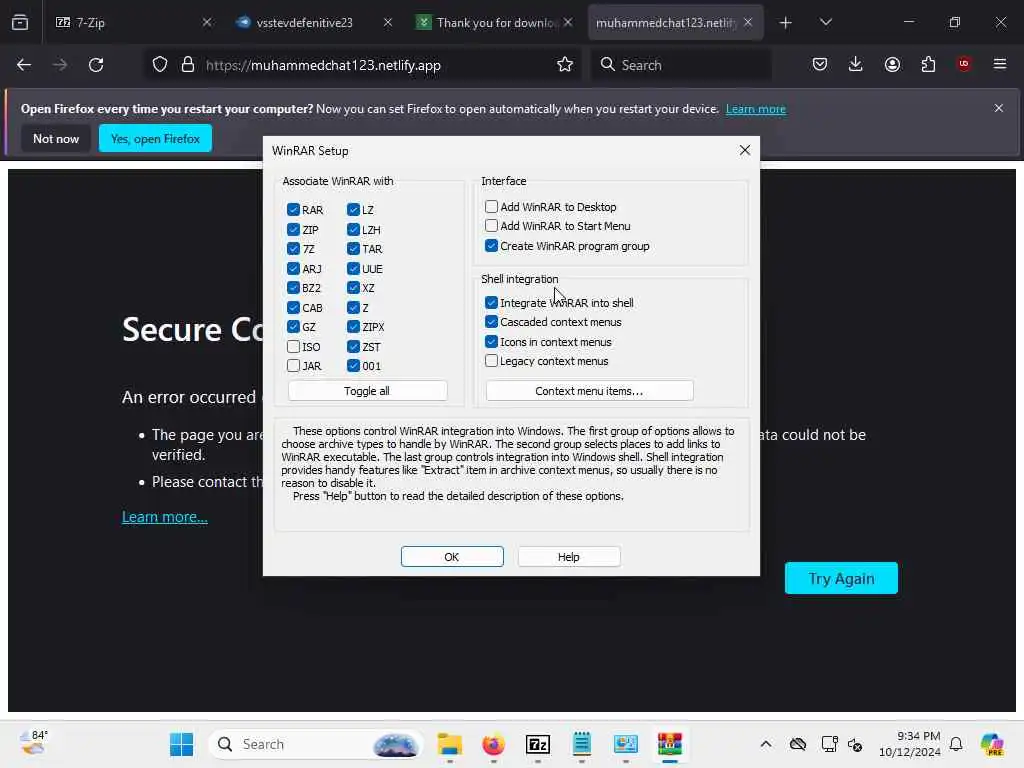1024x768 pixels.
Task: Uncheck the ZIP association checkbox
Action: point(293,229)
